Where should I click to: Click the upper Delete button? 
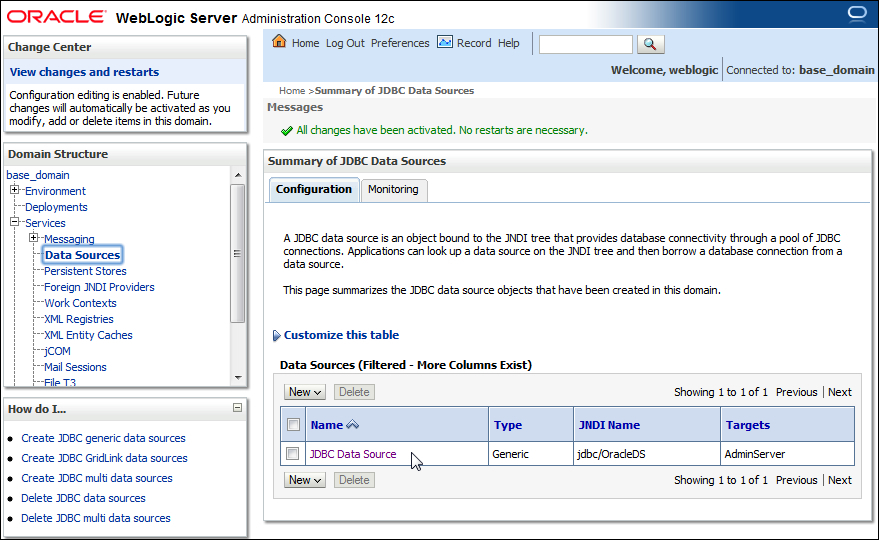(354, 392)
